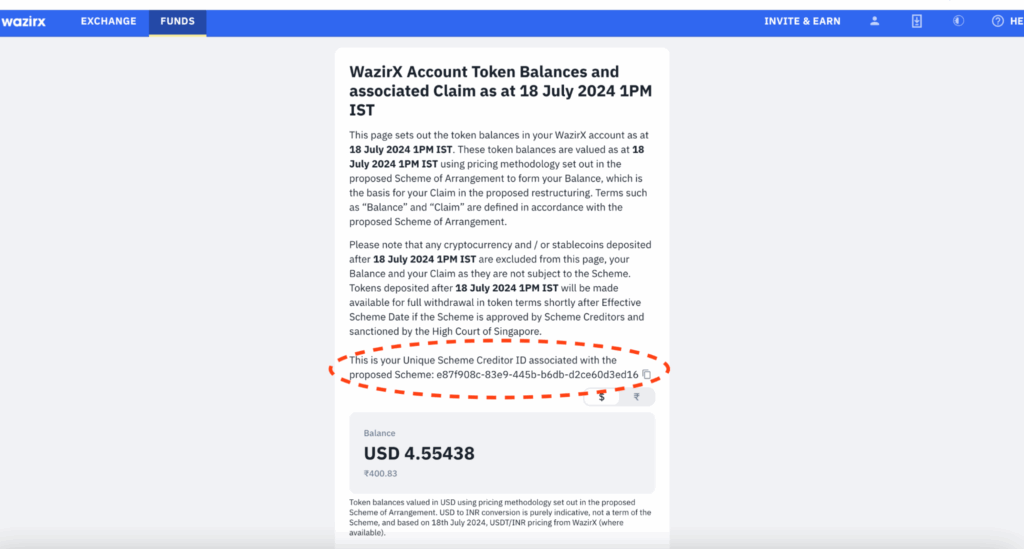The height and width of the screenshot is (549, 1024).
Task: Open the help question mark icon
Action: click(x=997, y=21)
